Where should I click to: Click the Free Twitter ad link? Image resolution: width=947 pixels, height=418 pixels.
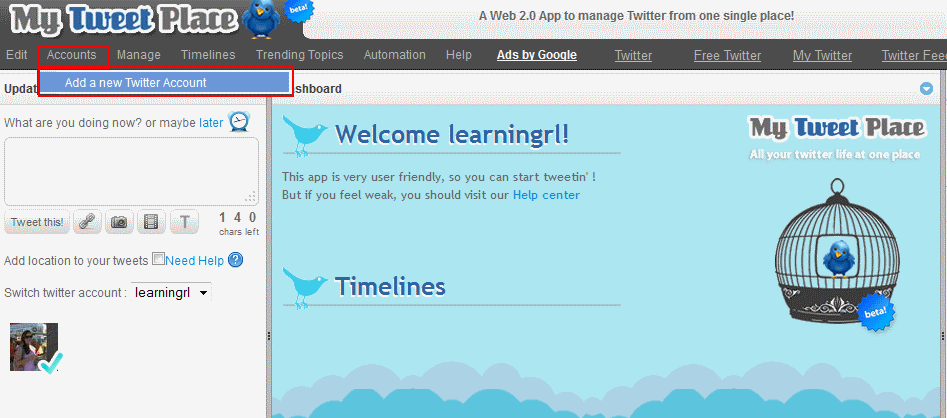click(727, 56)
